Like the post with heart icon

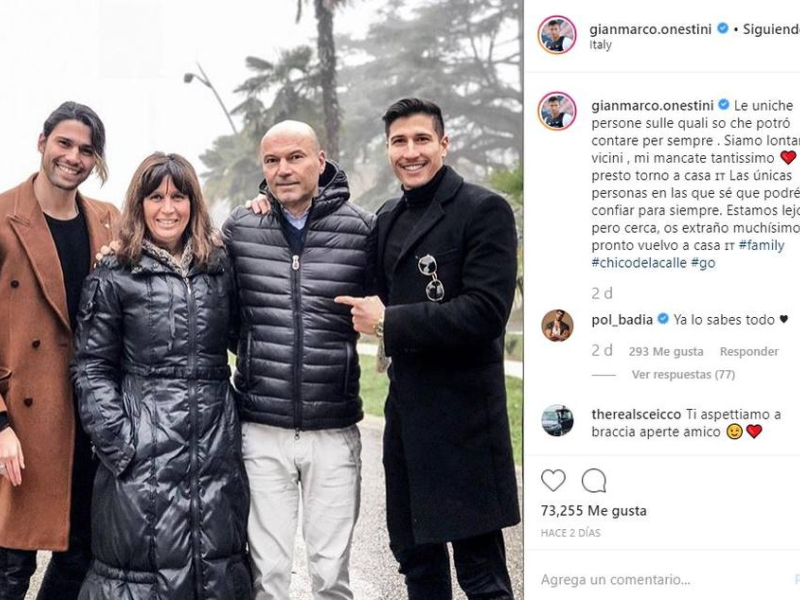[x=553, y=481]
